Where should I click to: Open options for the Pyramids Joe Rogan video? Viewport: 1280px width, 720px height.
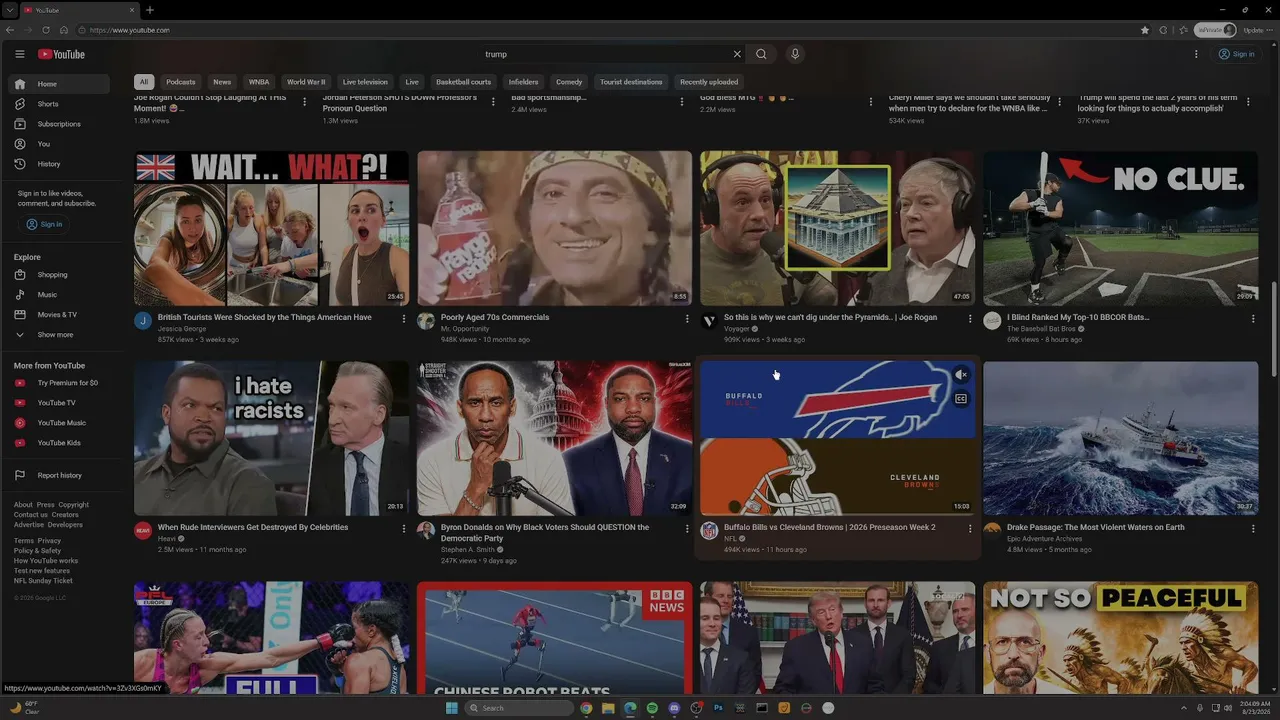(x=970, y=319)
